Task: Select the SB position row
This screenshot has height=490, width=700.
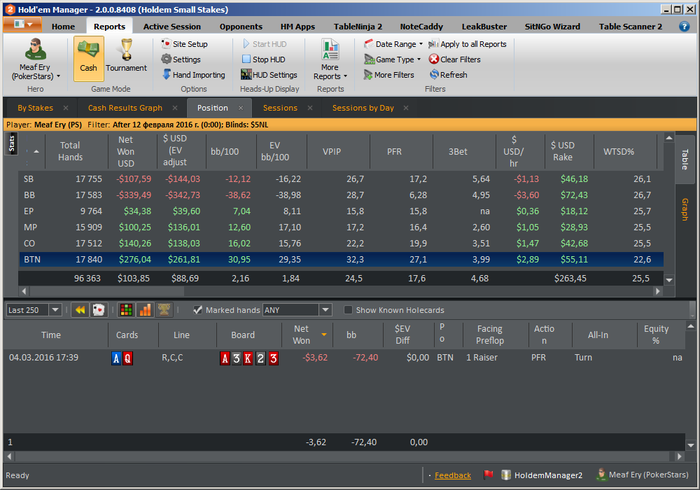Action: tap(341, 179)
